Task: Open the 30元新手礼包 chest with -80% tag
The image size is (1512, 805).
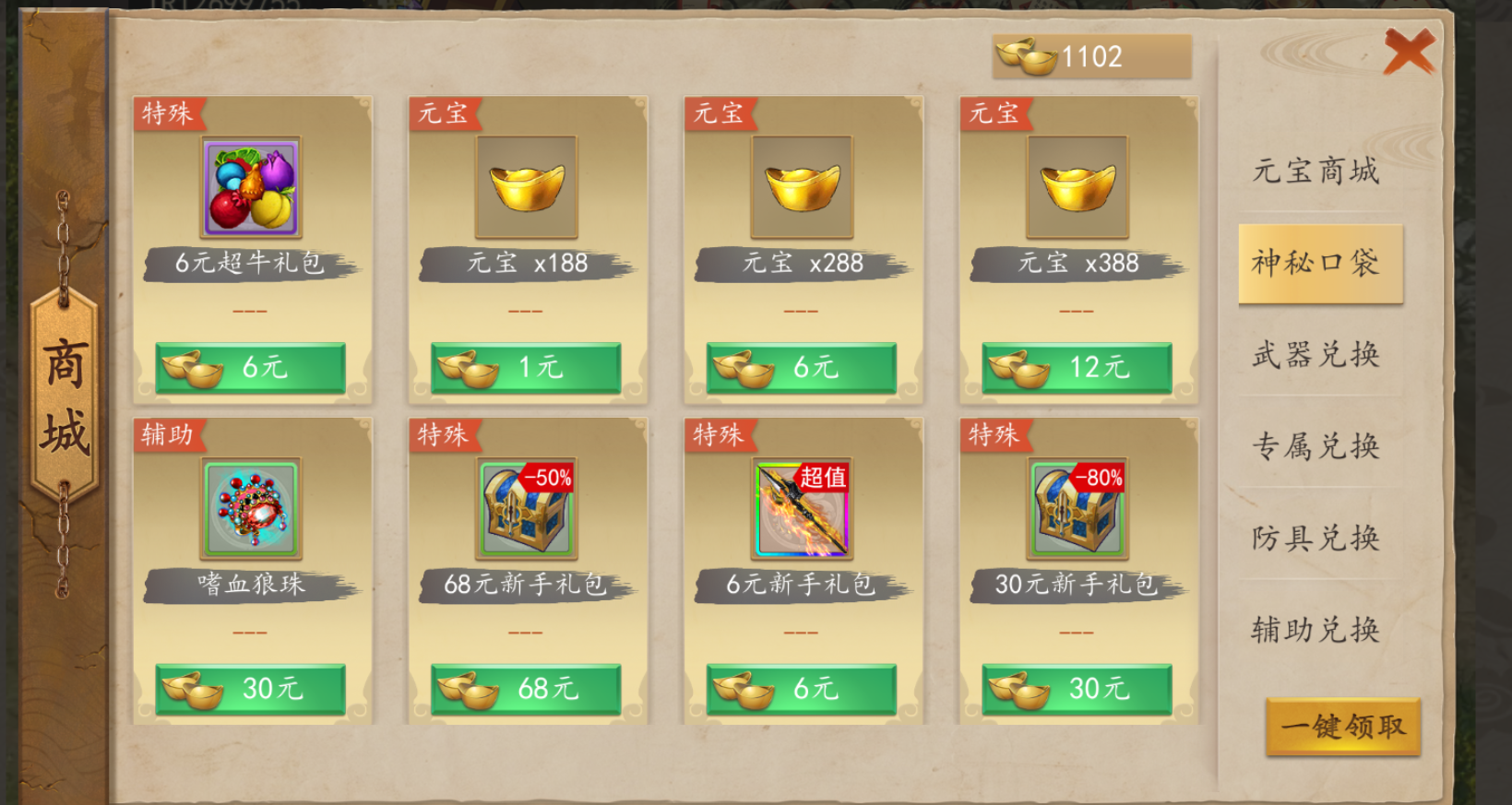Action: click(1077, 509)
